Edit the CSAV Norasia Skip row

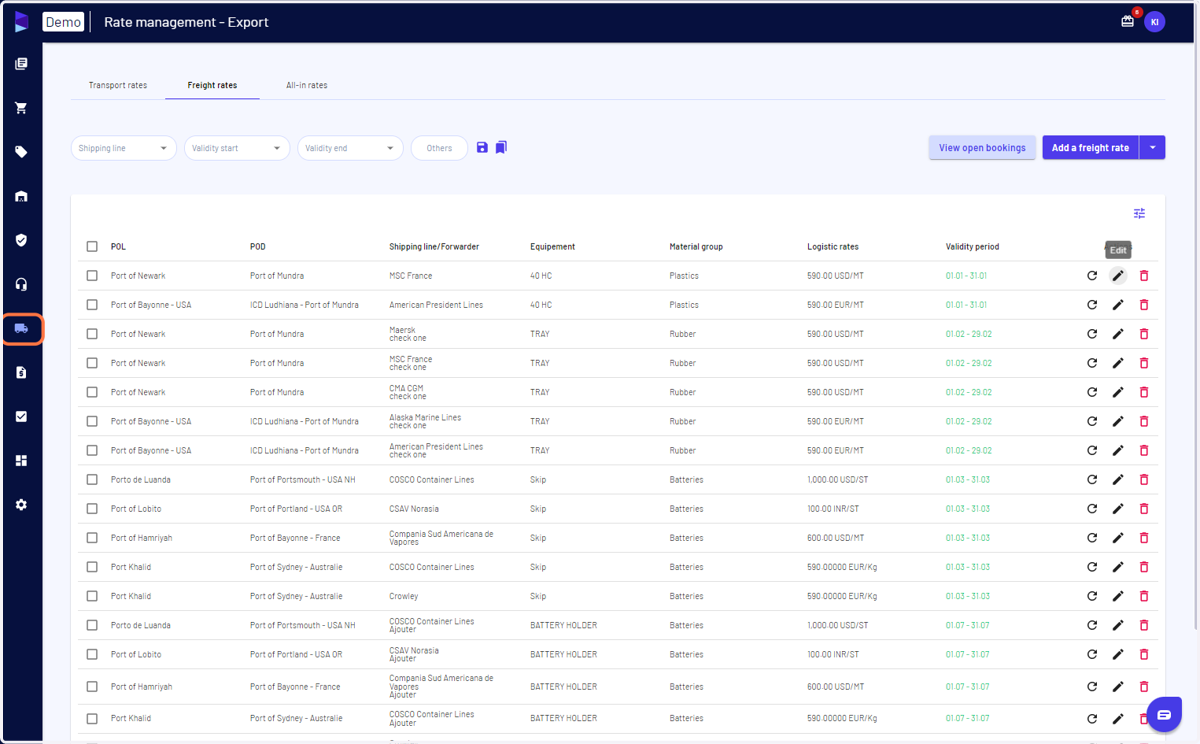1118,509
